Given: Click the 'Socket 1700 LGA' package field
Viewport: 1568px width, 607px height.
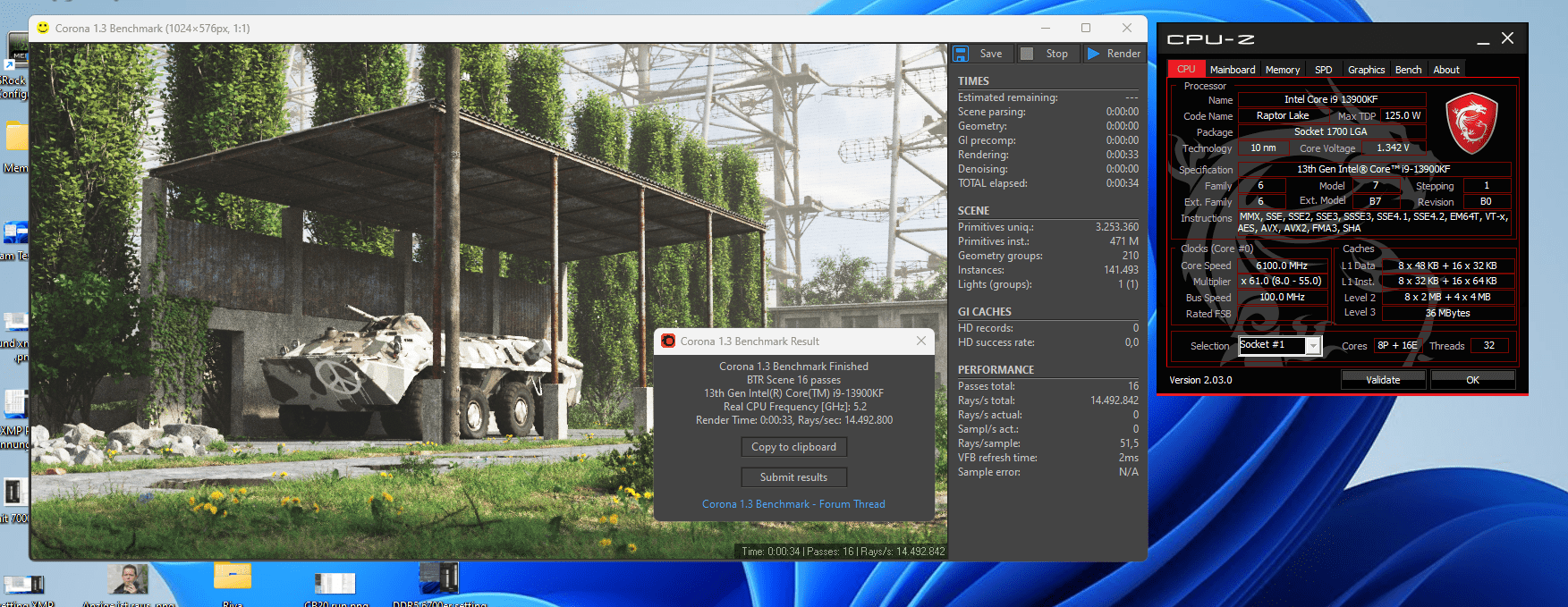Looking at the screenshot, I should 1330,131.
